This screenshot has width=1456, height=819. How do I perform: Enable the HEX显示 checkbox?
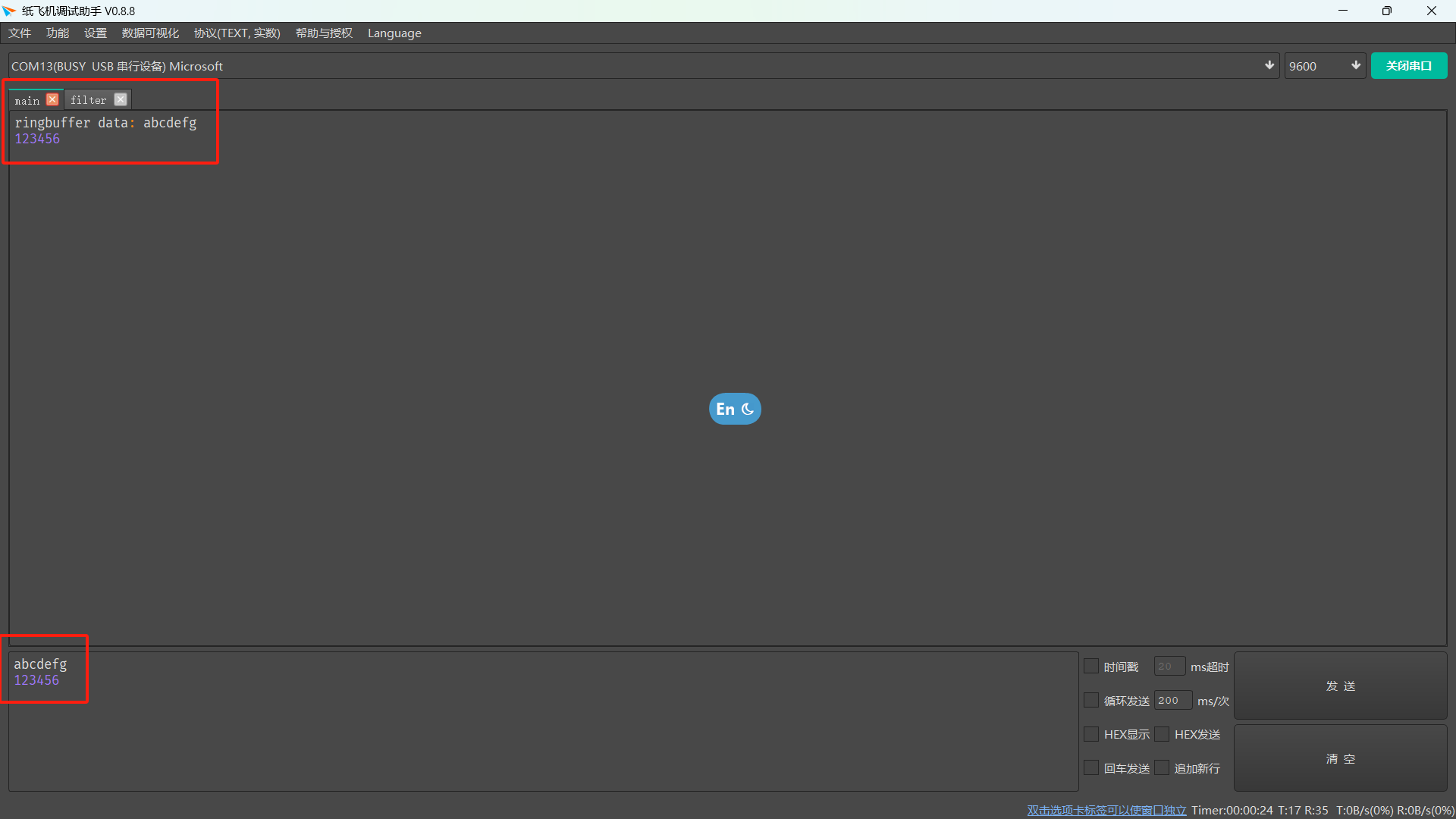click(1091, 734)
